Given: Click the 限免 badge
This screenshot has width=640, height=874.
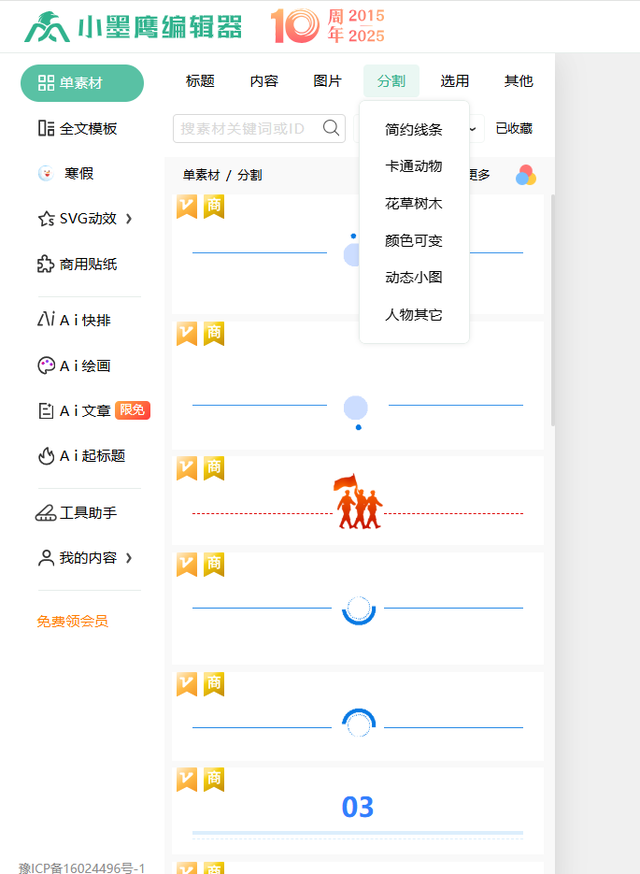Looking at the screenshot, I should (133, 410).
